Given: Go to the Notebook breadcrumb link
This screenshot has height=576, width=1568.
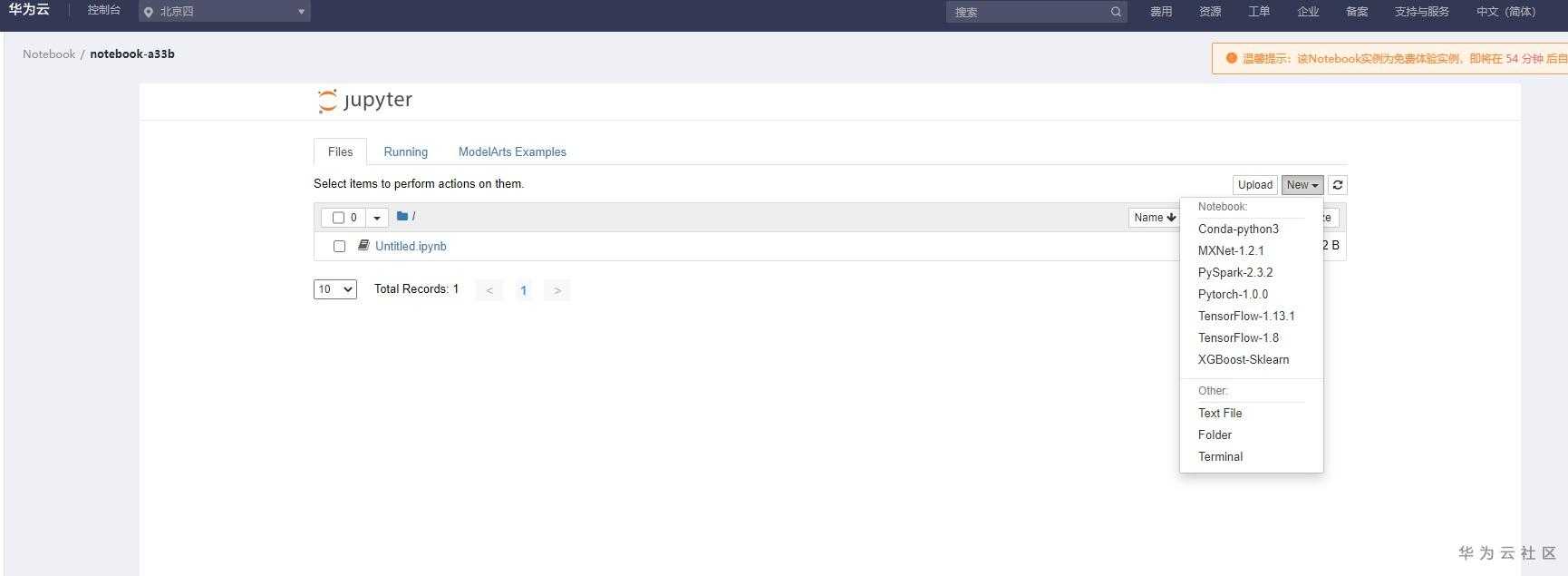Looking at the screenshot, I should click(x=49, y=54).
